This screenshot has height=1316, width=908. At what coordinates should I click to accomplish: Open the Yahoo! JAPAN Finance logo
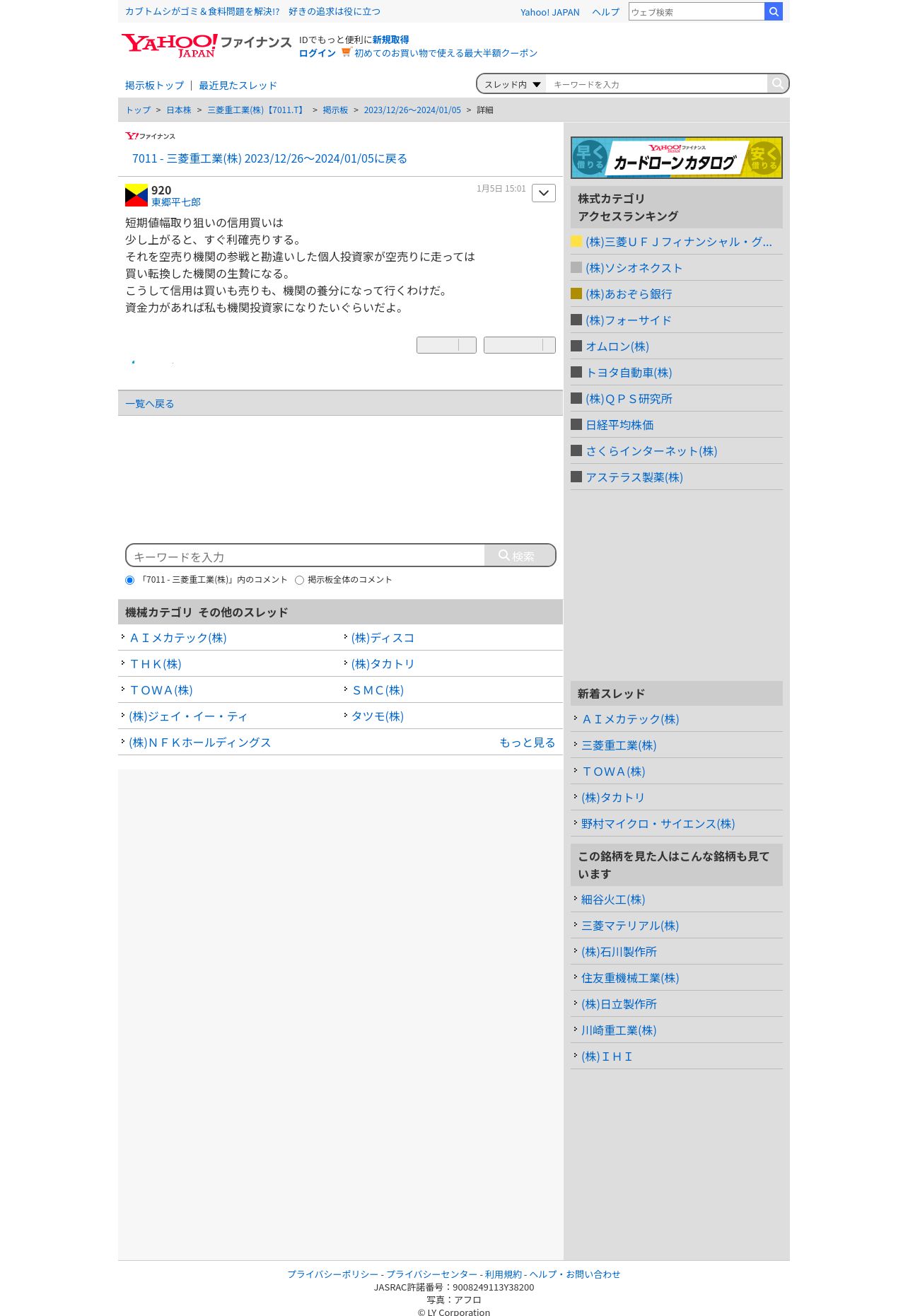[206, 45]
